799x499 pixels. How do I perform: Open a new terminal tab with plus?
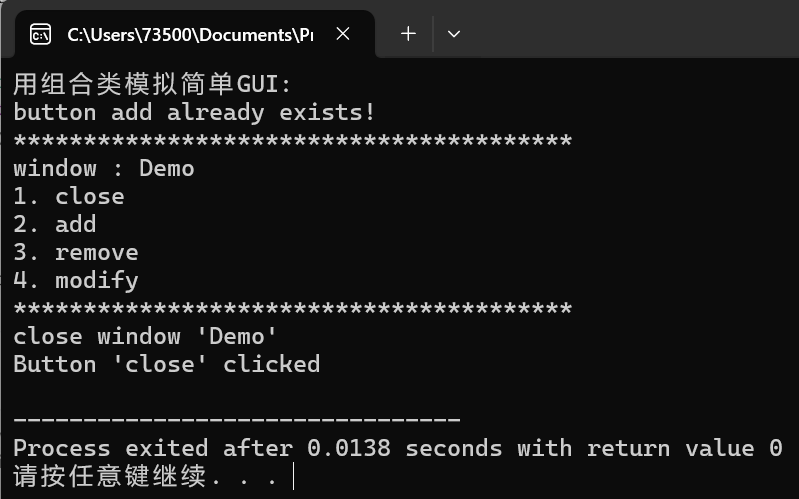[x=408, y=34]
